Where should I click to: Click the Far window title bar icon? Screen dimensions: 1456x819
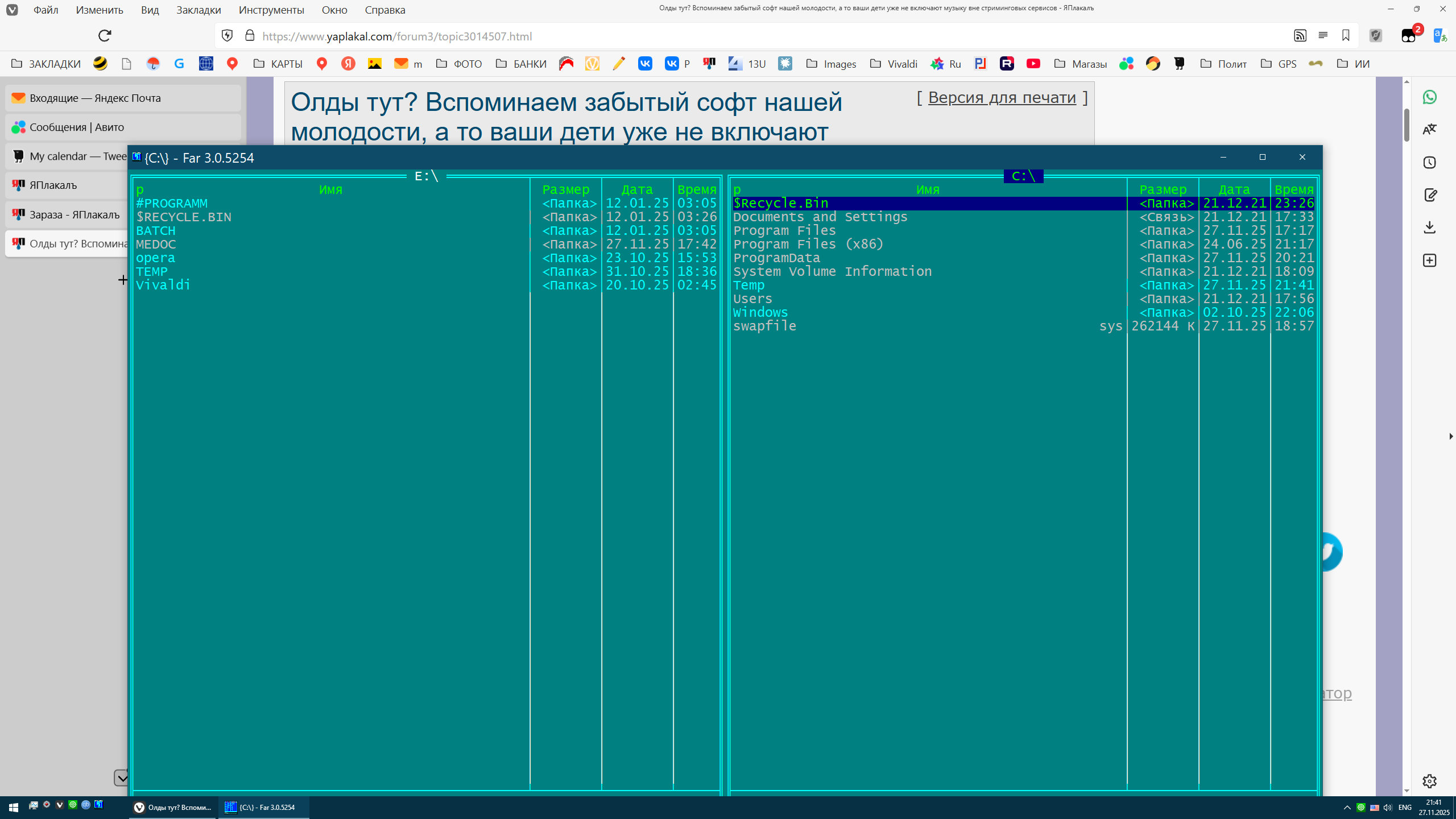click(136, 157)
